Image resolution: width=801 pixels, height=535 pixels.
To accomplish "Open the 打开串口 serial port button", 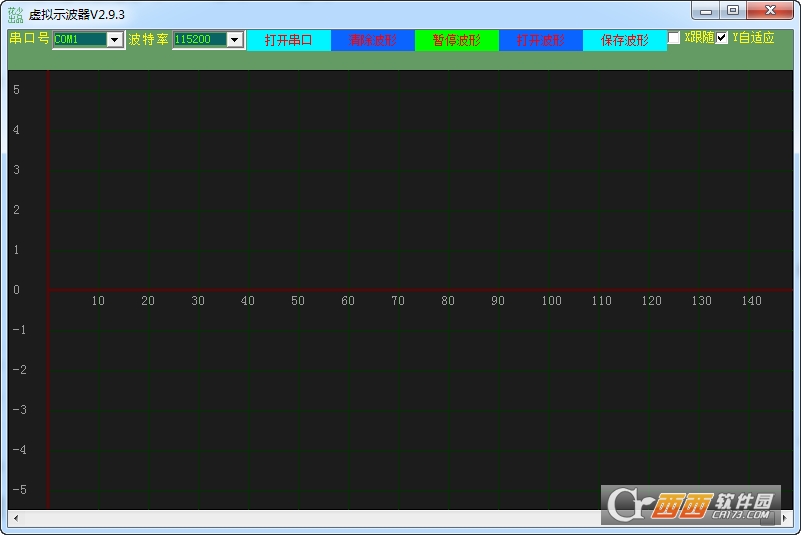I will (x=289, y=40).
